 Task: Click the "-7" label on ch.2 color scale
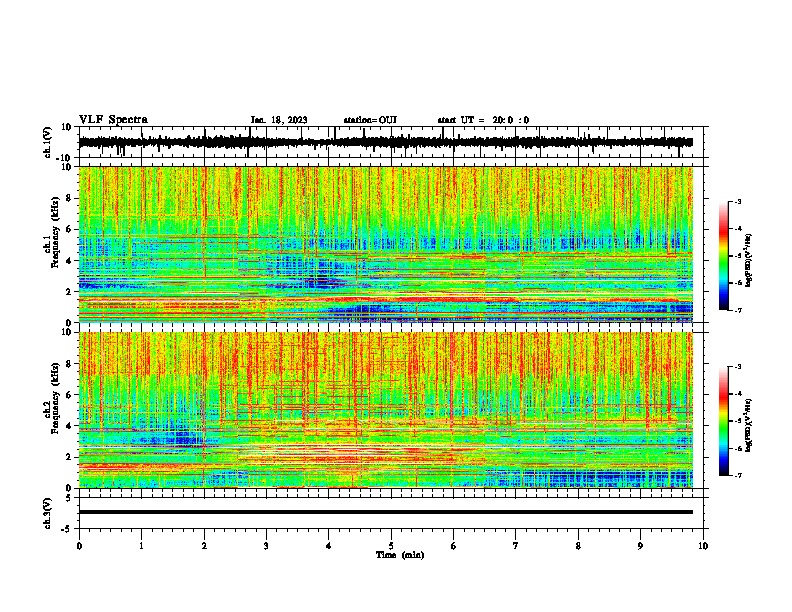737,476
